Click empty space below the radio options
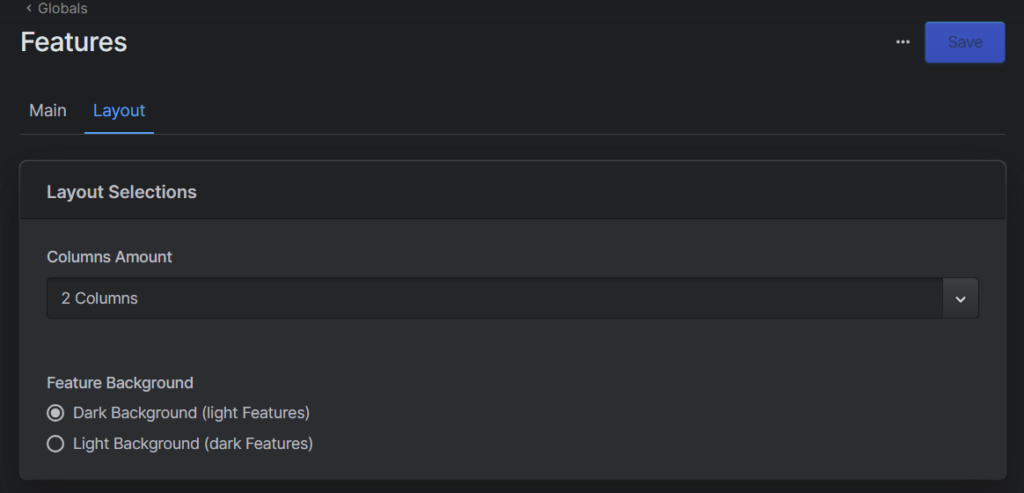 pos(600,466)
